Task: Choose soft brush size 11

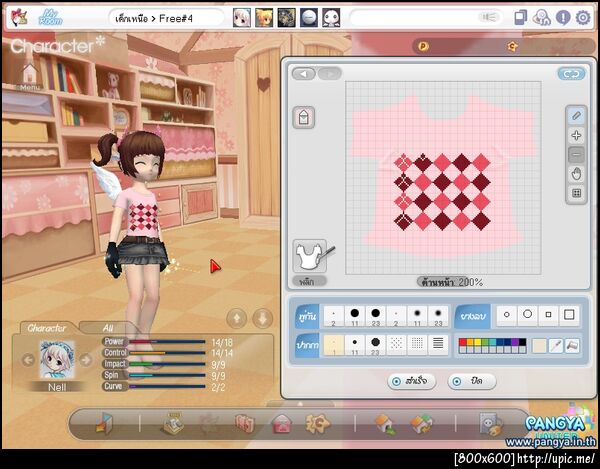Action: [417, 316]
